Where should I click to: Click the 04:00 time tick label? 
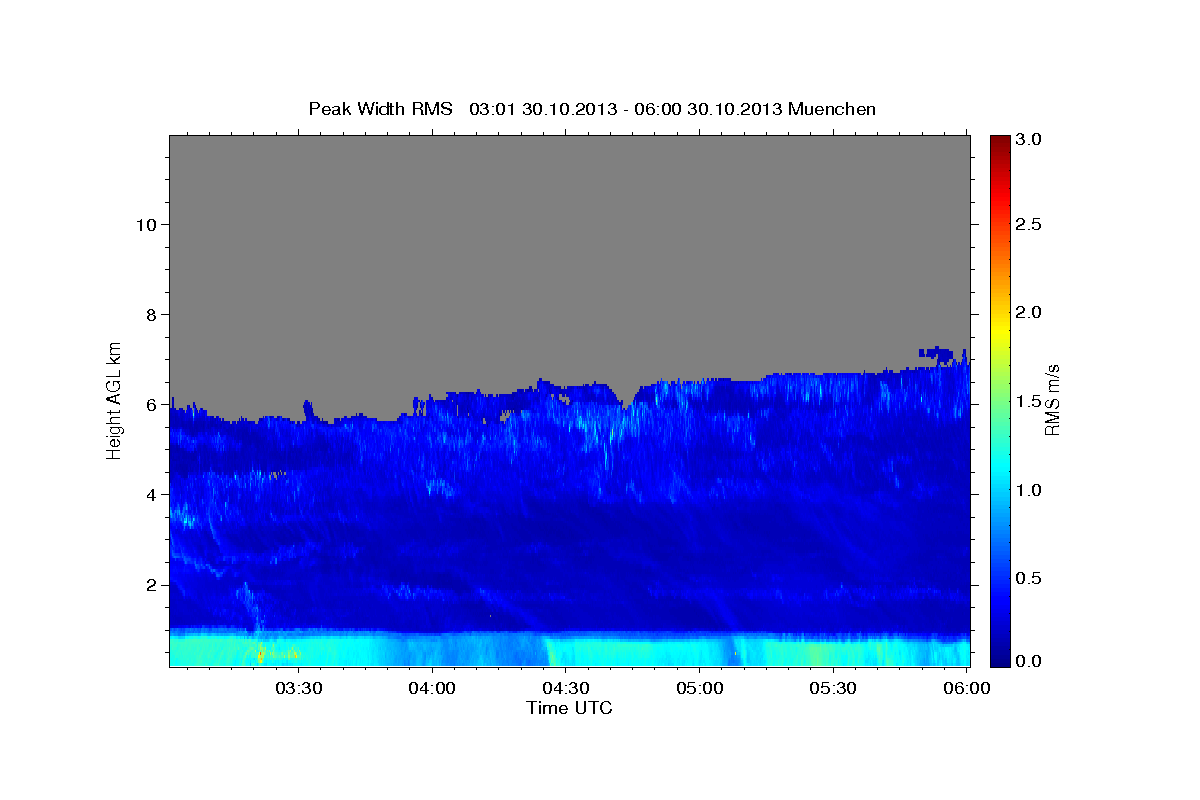click(x=432, y=688)
